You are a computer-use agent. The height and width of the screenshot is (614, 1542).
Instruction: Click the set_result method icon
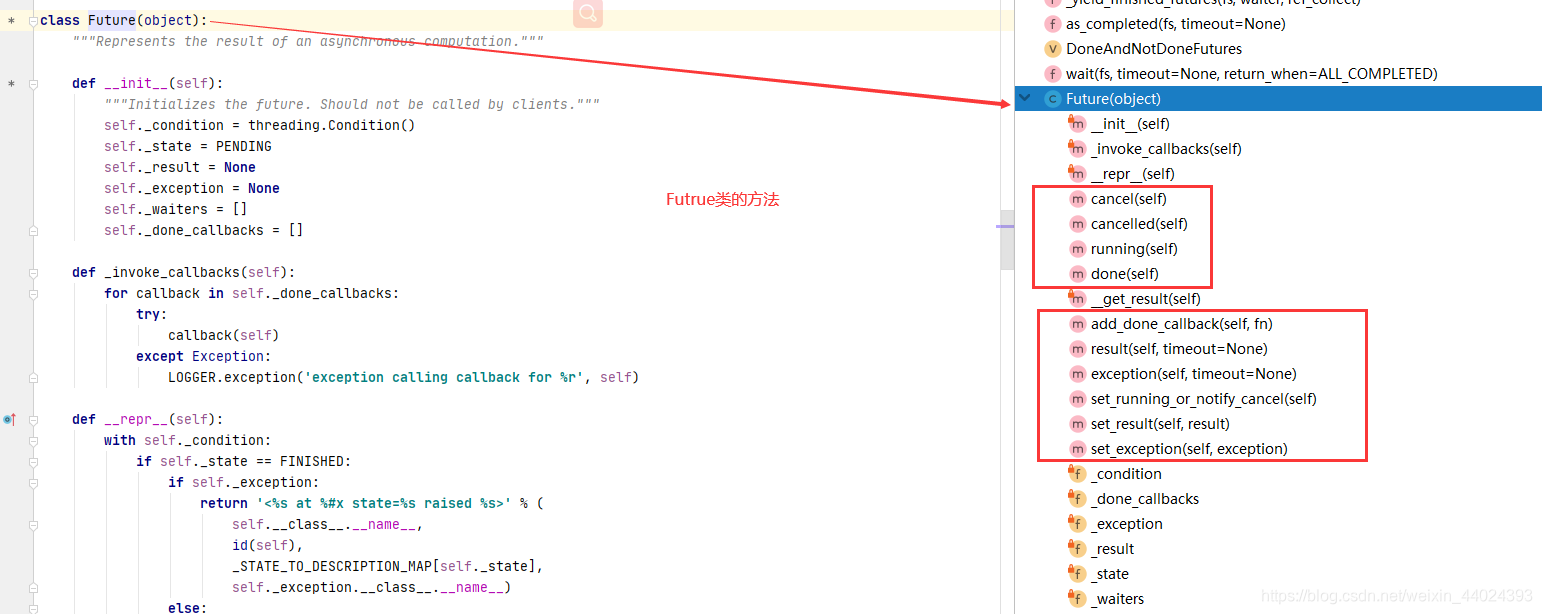point(1077,424)
